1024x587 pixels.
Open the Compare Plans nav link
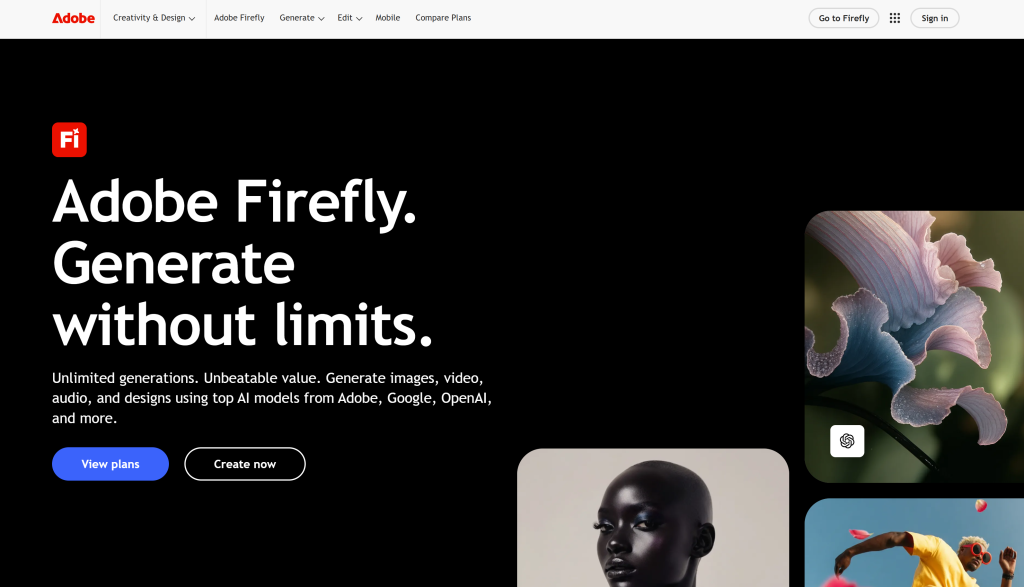click(x=443, y=18)
